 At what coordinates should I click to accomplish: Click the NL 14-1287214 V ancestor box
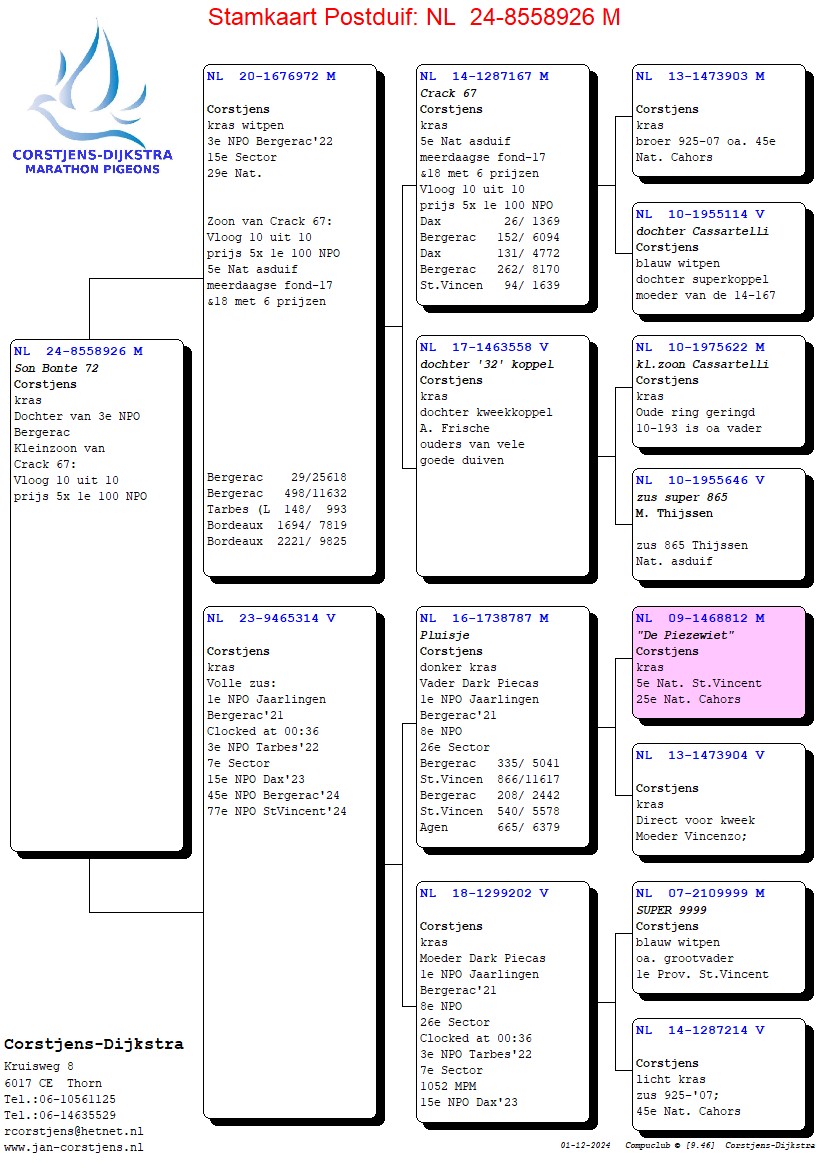[x=718, y=1070]
